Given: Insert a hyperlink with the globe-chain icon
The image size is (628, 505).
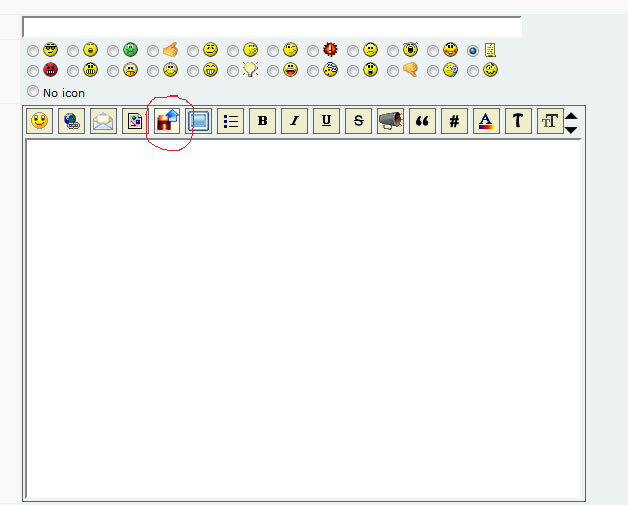Looking at the screenshot, I should pyautogui.click(x=71, y=121).
